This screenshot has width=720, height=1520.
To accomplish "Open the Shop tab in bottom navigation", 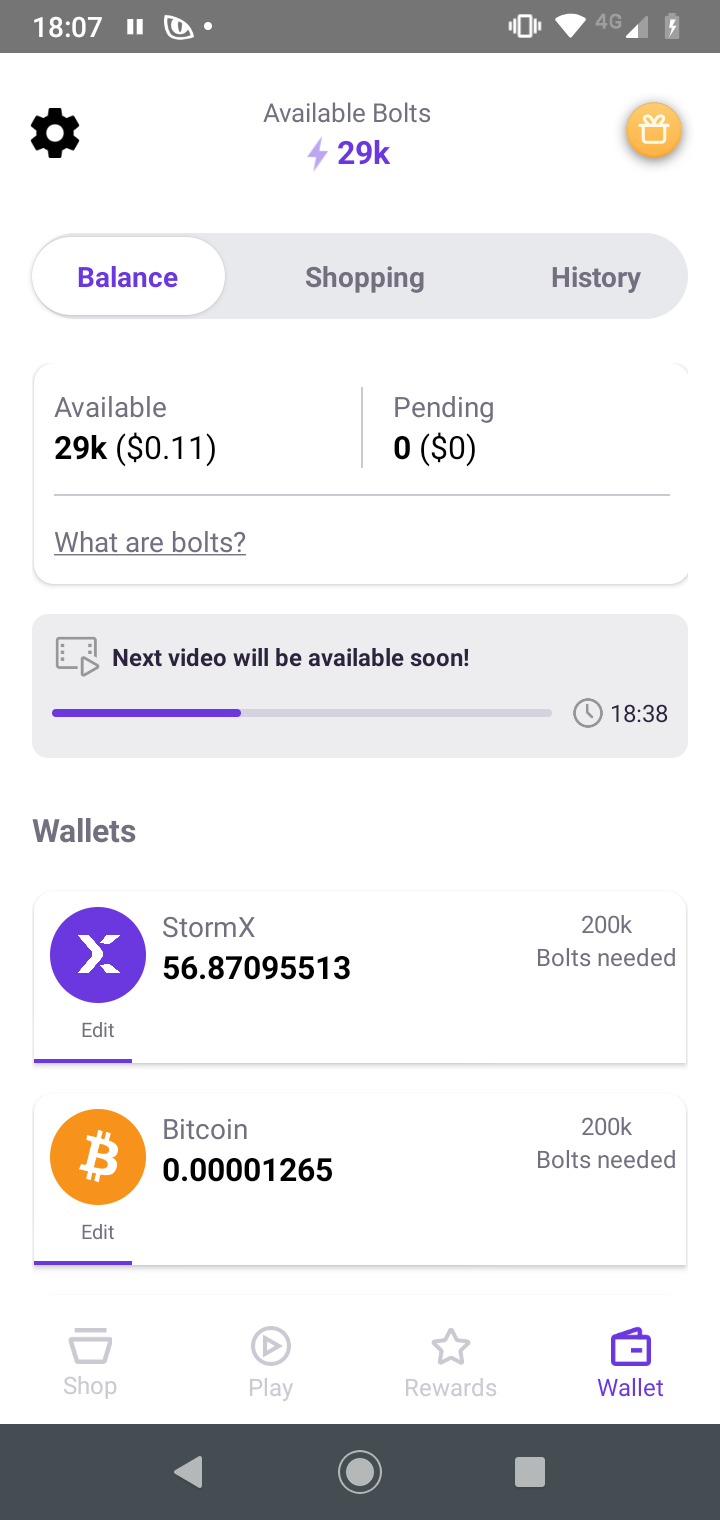I will pos(90,1362).
